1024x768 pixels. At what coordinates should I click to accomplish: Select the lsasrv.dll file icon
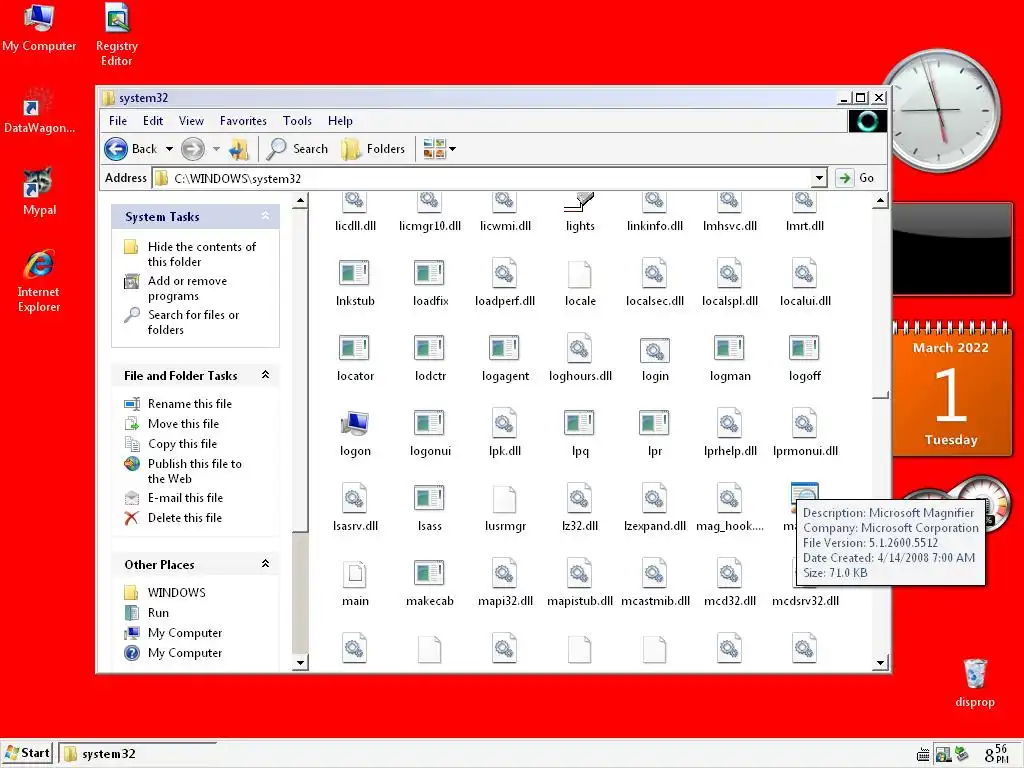point(355,509)
